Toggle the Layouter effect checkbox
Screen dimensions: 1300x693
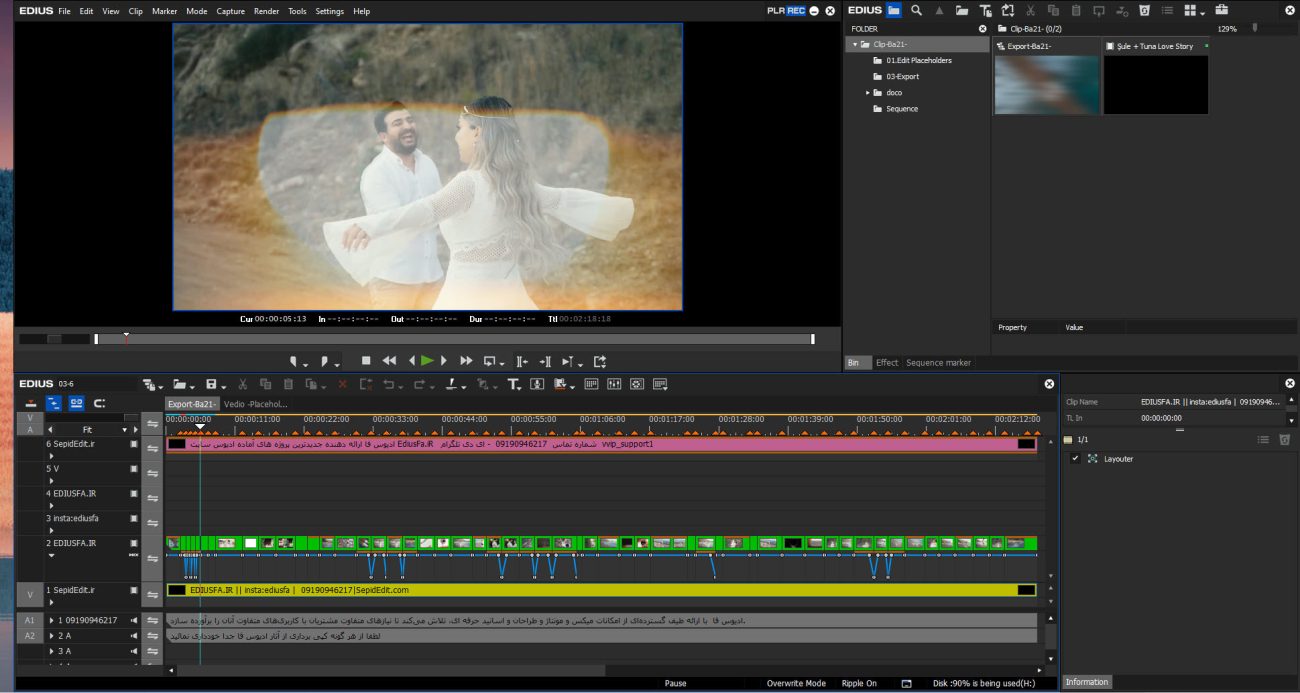tap(1075, 459)
